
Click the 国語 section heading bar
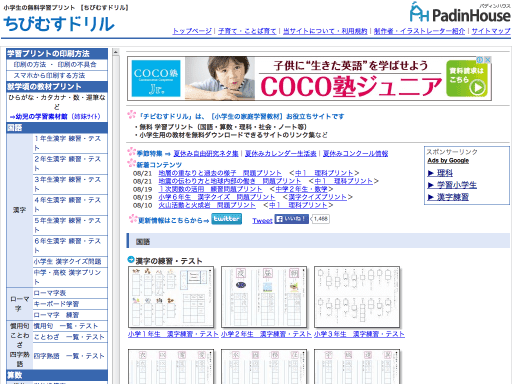click(x=318, y=241)
